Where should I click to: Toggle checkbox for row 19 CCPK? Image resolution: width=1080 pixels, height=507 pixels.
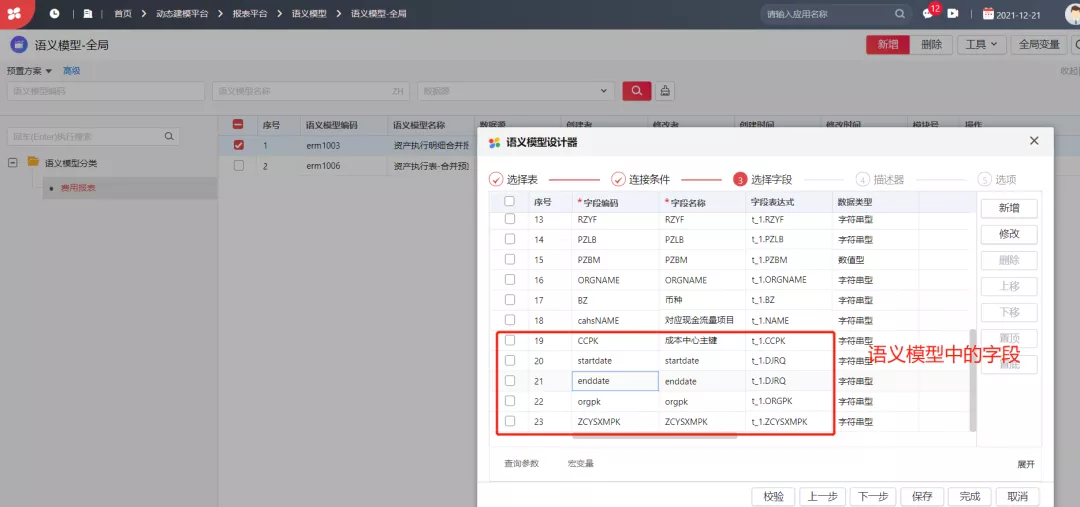pyautogui.click(x=510, y=340)
